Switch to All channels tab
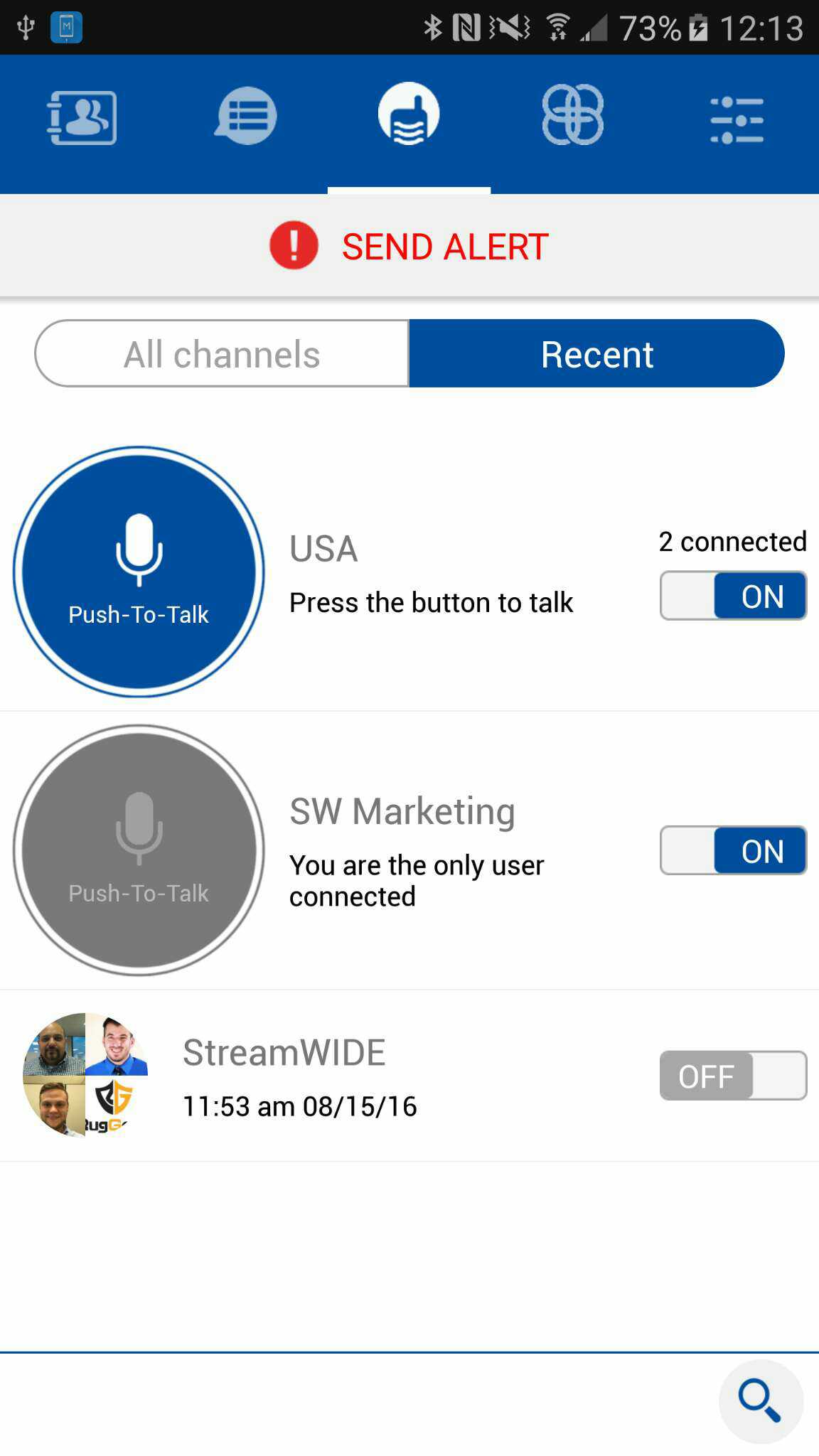The height and width of the screenshot is (1456, 819). (222, 353)
